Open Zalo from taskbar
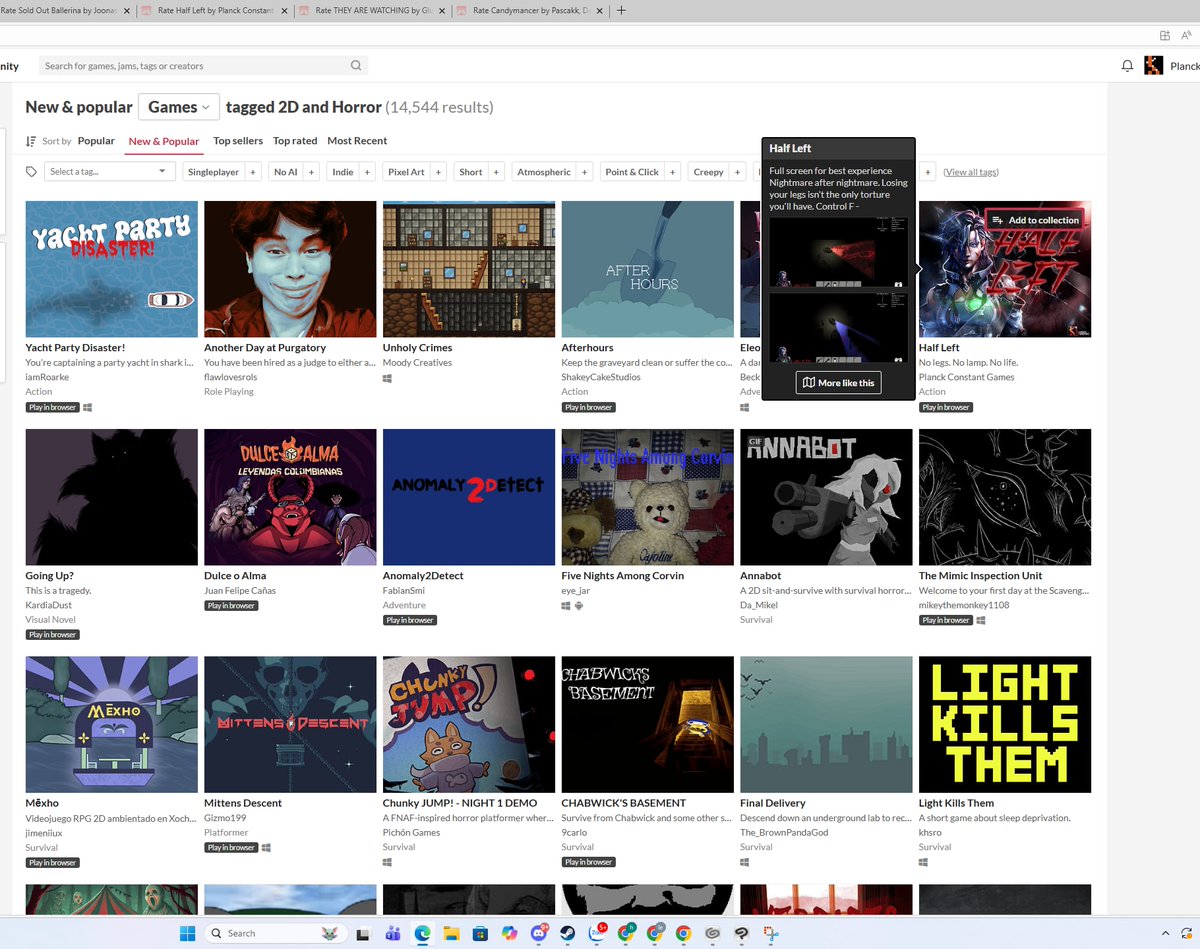1200x949 pixels. (598, 933)
